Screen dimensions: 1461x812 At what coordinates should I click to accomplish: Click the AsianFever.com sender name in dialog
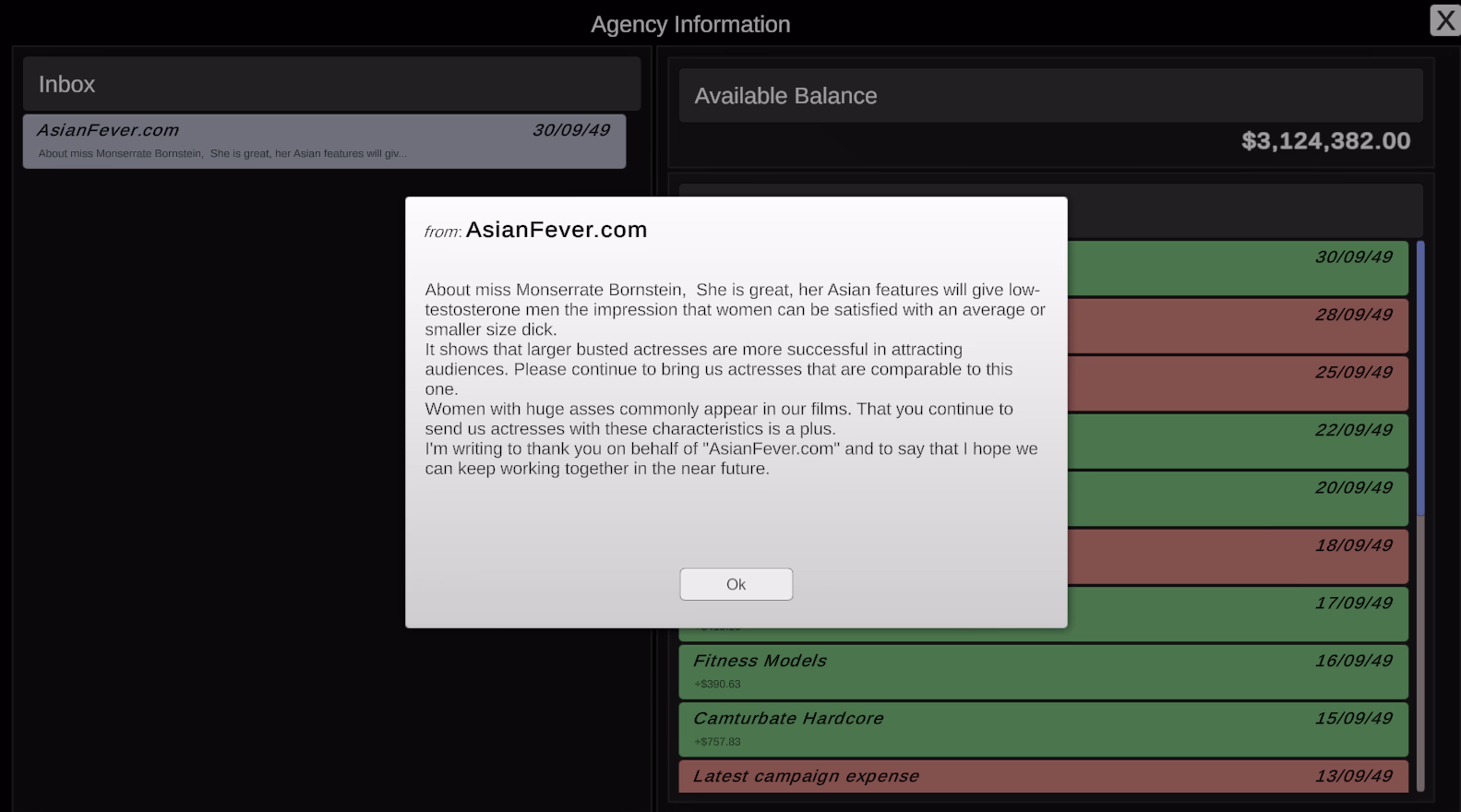click(556, 230)
